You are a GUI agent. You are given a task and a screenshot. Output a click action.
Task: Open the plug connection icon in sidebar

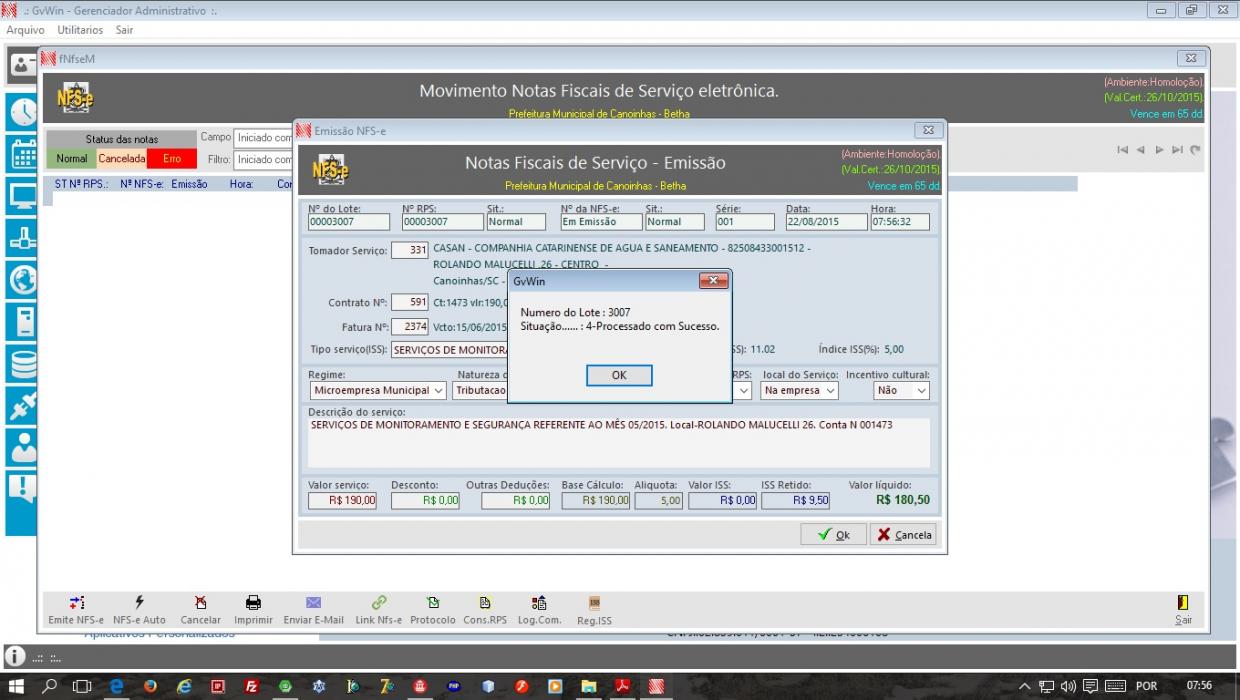[22, 406]
